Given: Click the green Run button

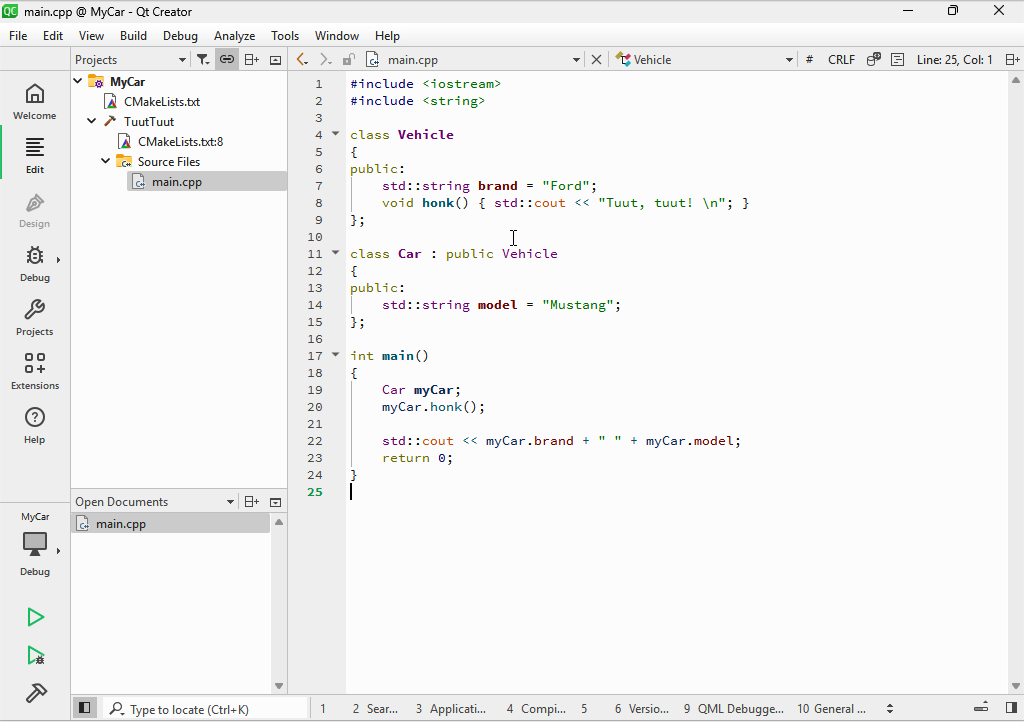Looking at the screenshot, I should click(x=35, y=617).
